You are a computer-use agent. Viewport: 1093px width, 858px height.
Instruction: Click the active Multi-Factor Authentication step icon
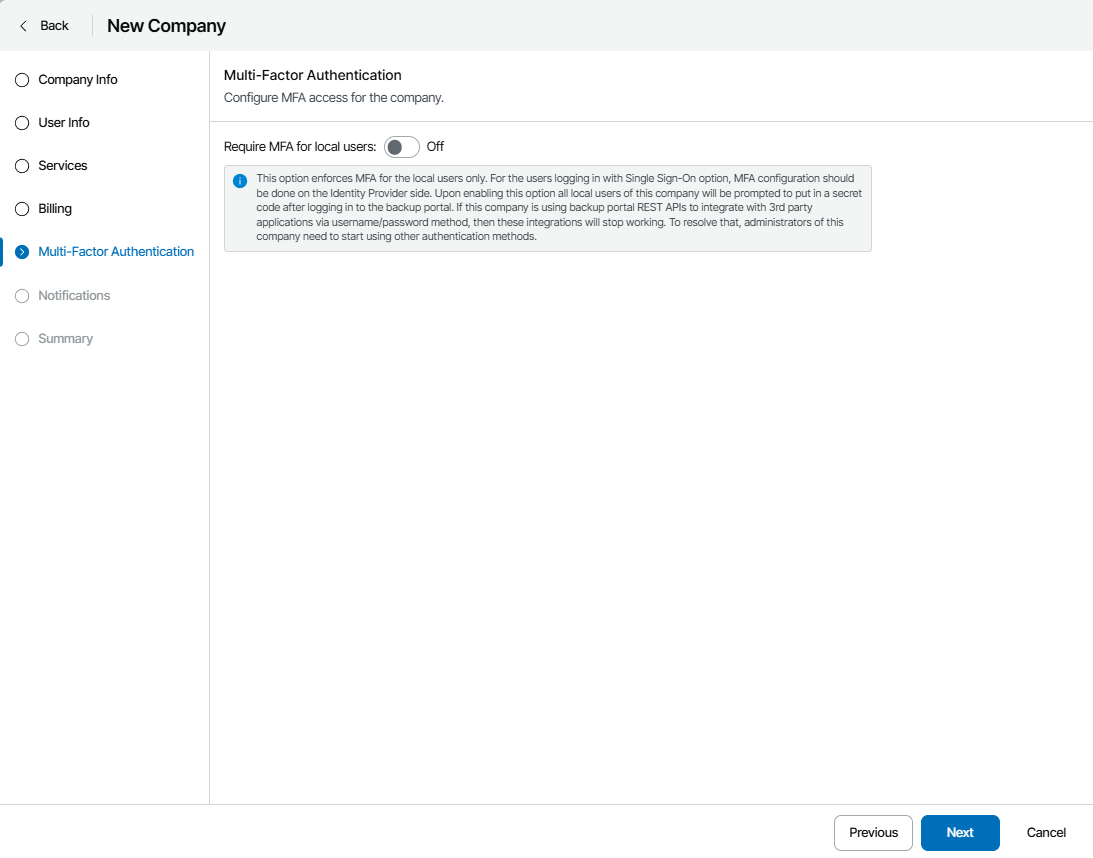[x=22, y=252]
